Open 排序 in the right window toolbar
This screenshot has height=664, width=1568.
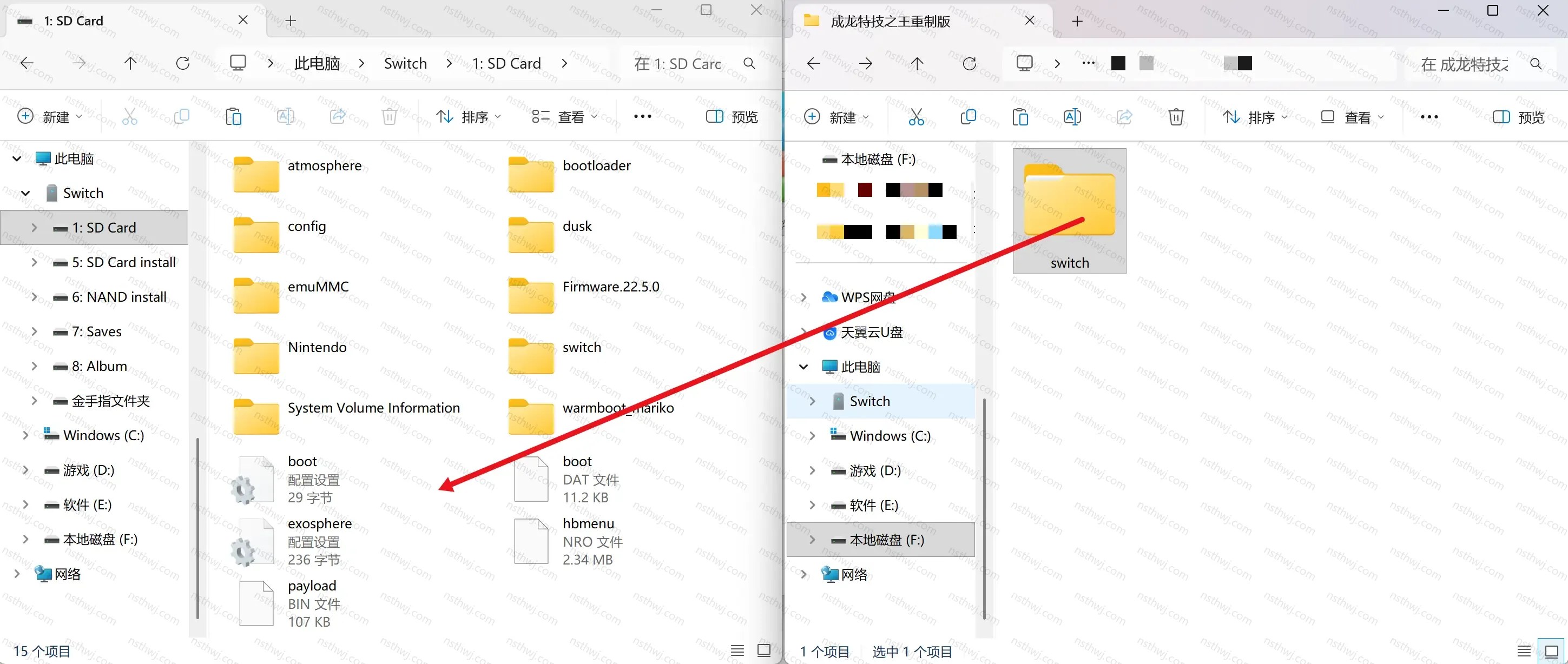[x=1255, y=117]
